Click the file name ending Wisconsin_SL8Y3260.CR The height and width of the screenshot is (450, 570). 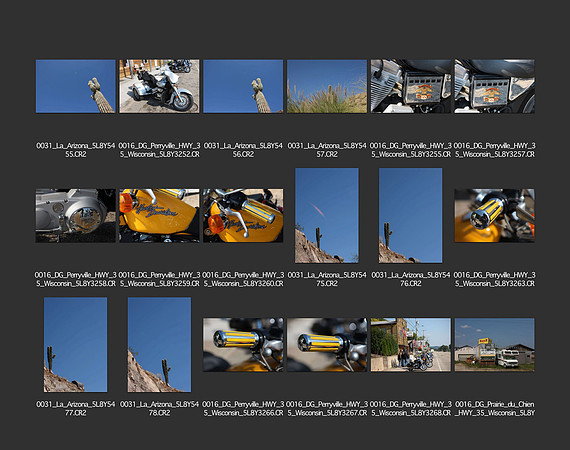click(243, 279)
